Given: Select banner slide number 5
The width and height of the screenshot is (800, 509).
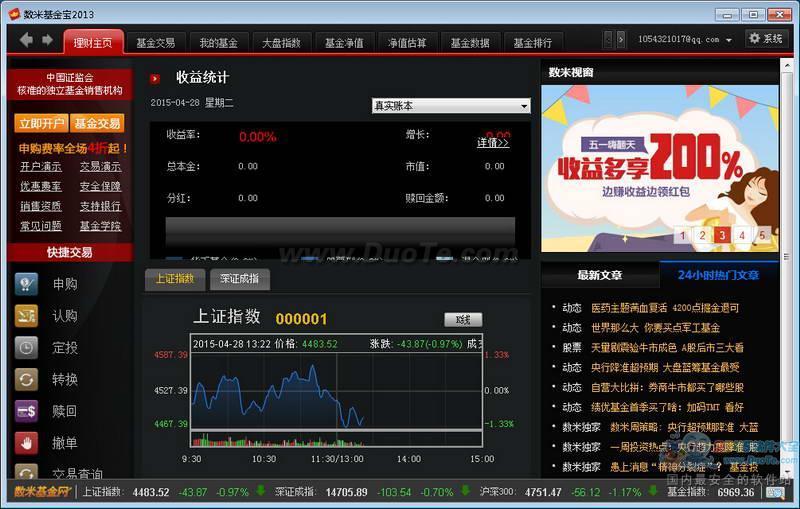Looking at the screenshot, I should click(762, 236).
